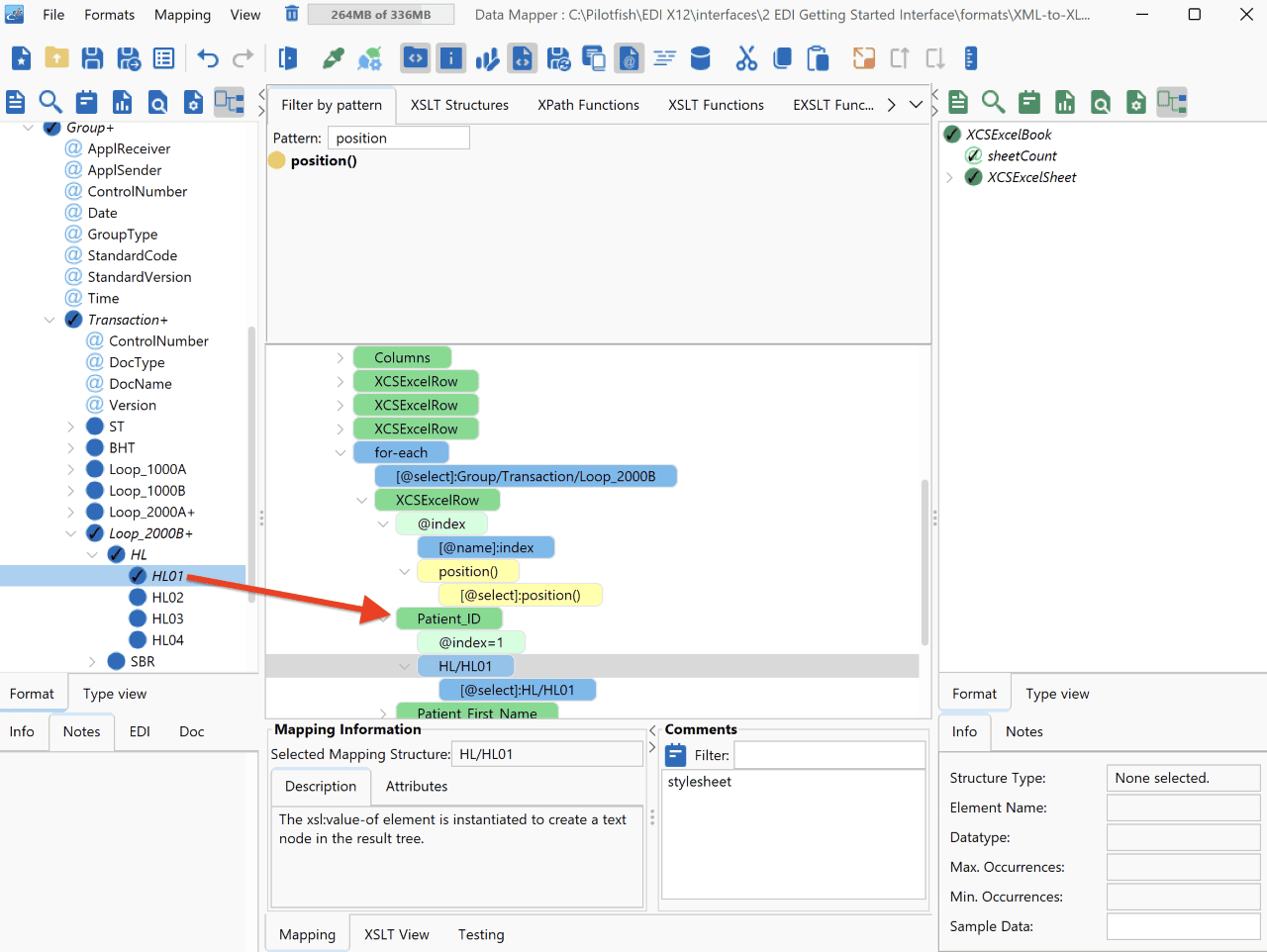Expand the Columns mapping node
1267x952 pixels.
click(341, 357)
